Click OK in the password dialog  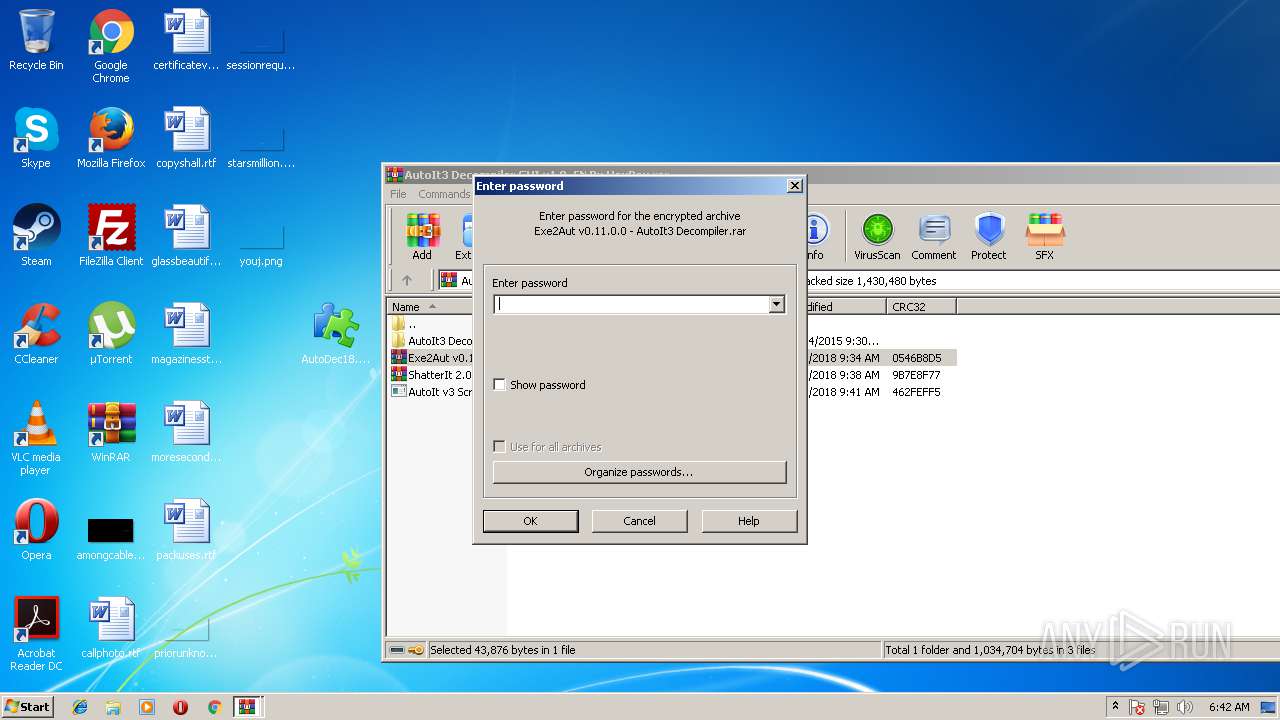tap(530, 521)
